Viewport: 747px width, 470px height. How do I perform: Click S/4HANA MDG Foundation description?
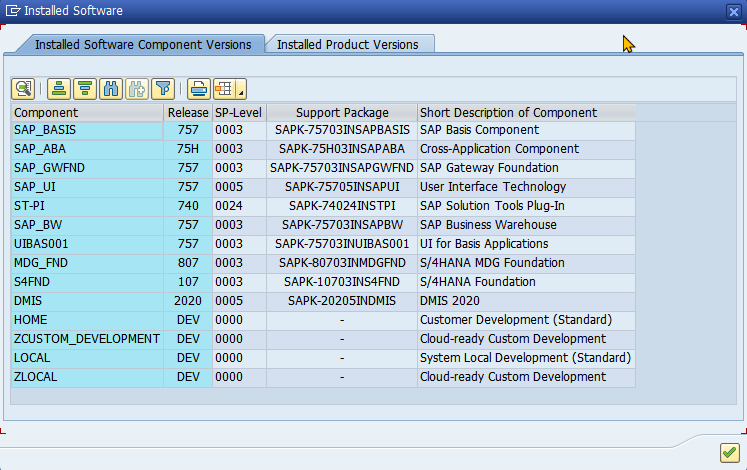(526, 264)
